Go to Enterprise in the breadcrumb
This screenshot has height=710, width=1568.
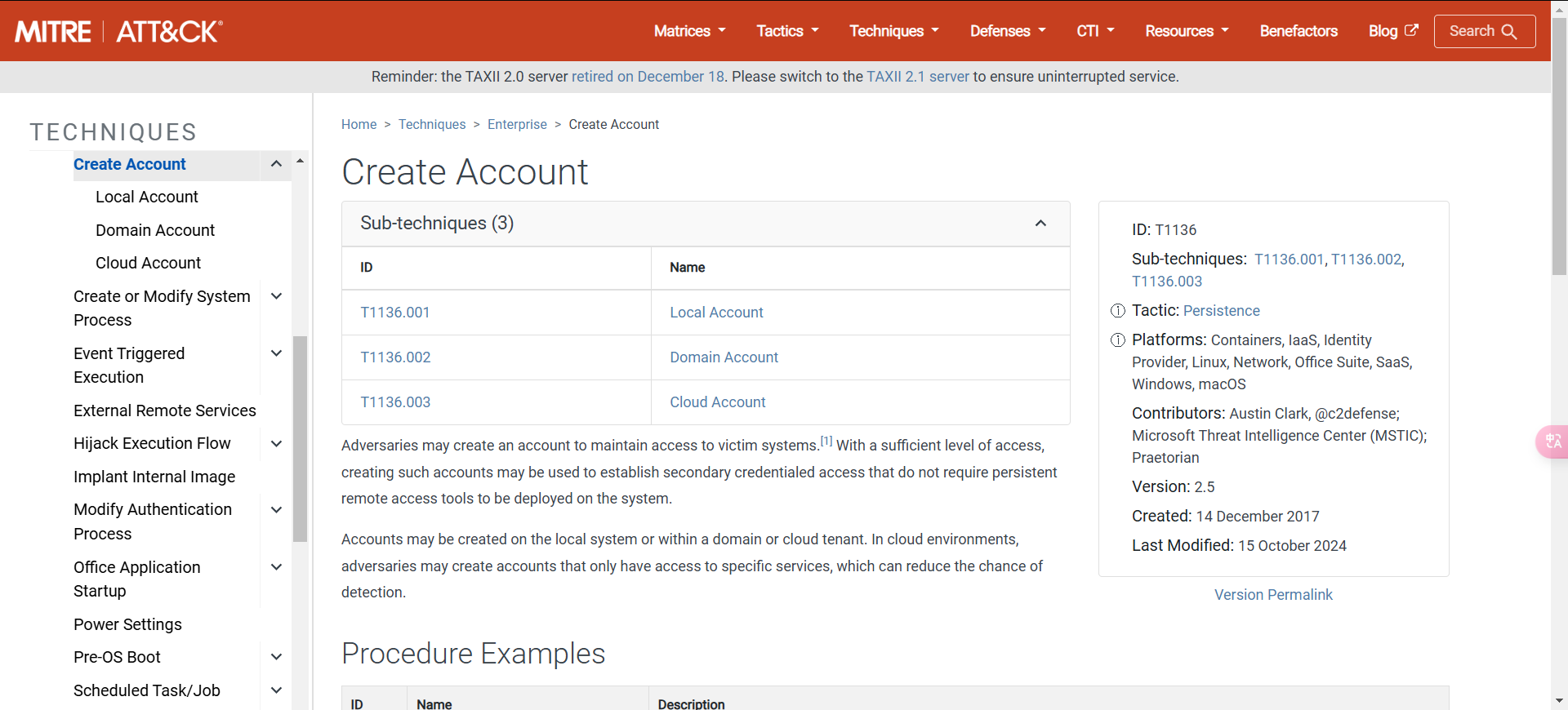pos(517,124)
